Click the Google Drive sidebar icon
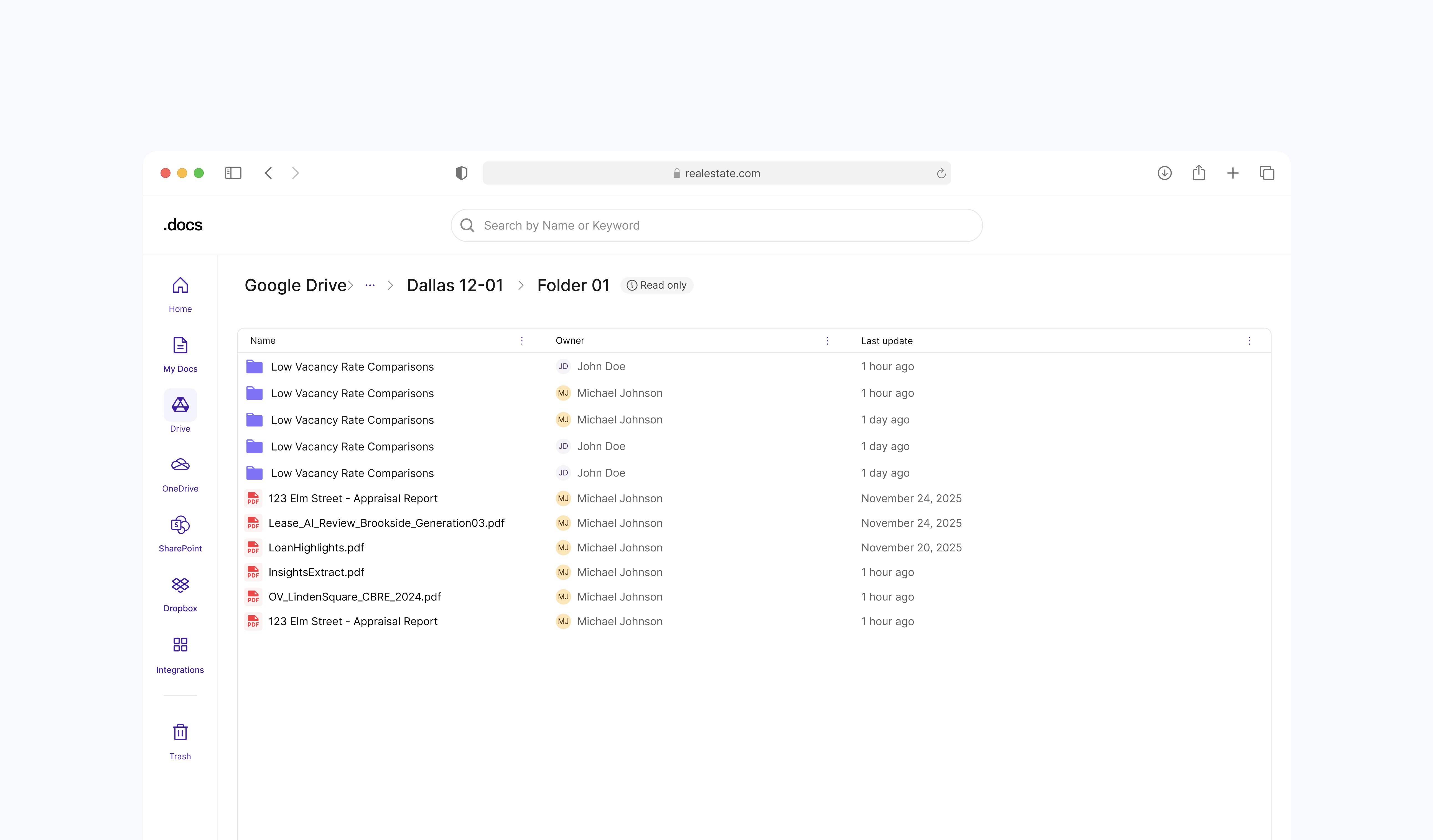 180,405
